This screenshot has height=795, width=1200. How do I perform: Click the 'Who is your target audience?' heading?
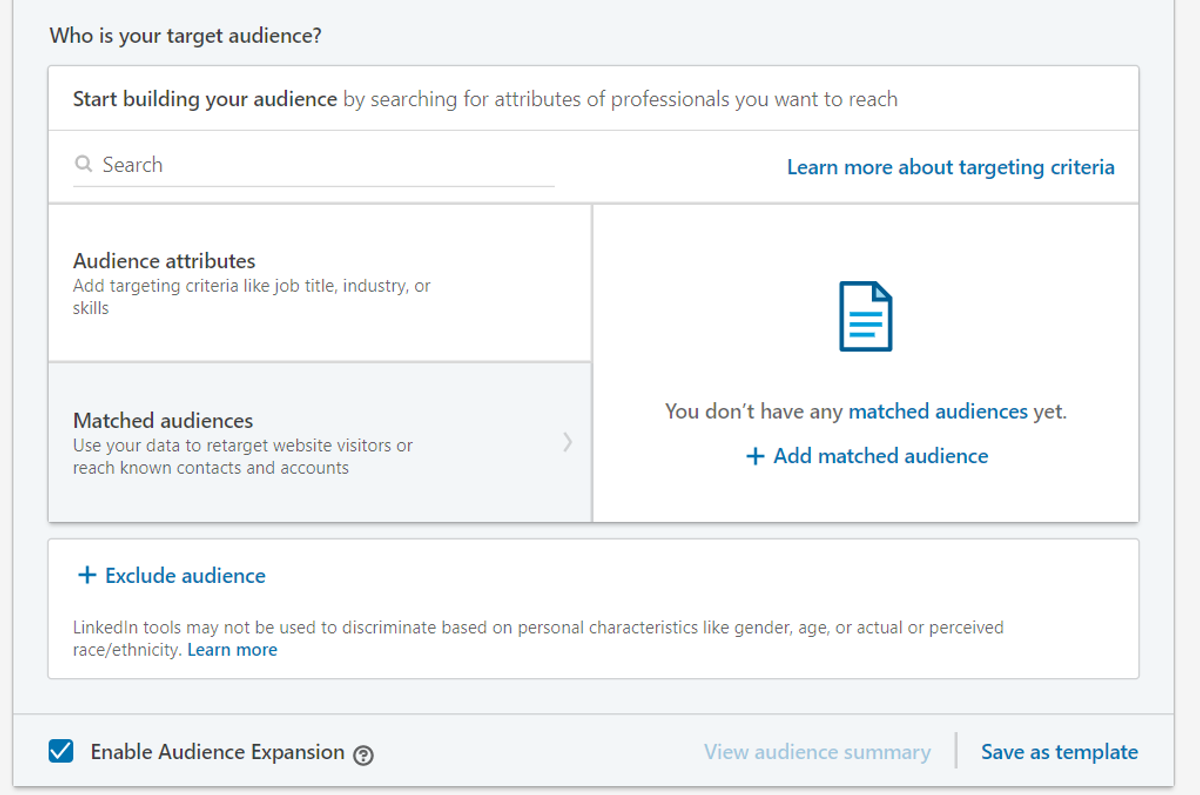pyautogui.click(x=185, y=36)
